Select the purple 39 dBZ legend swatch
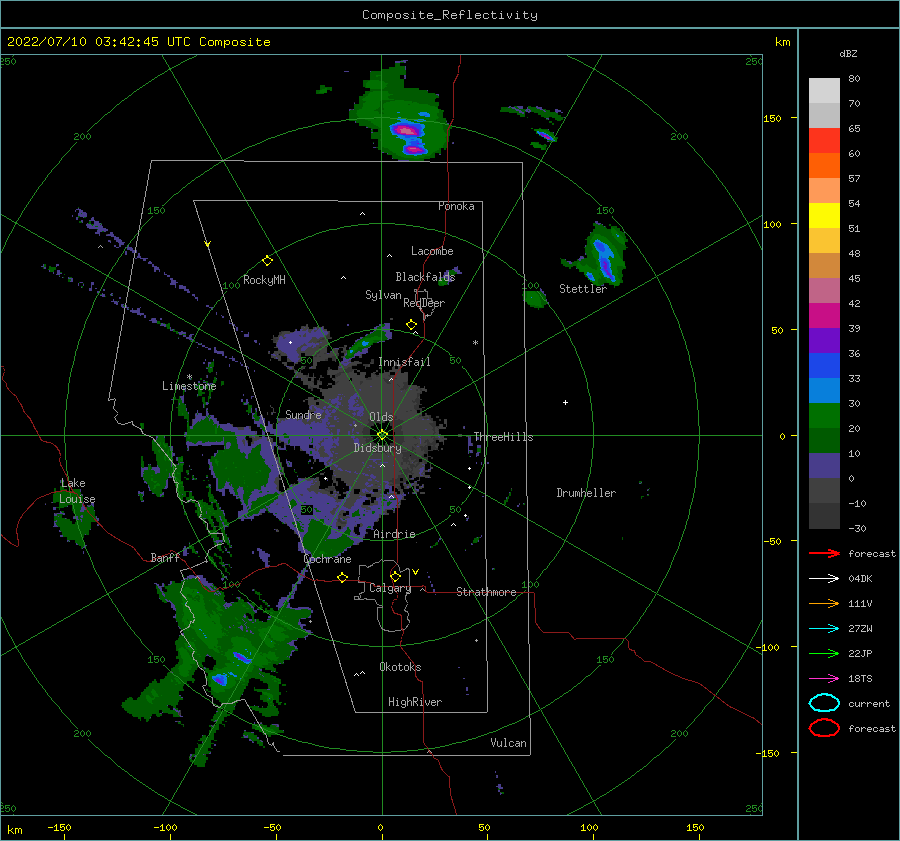Image resolution: width=900 pixels, height=841 pixels. pos(824,340)
